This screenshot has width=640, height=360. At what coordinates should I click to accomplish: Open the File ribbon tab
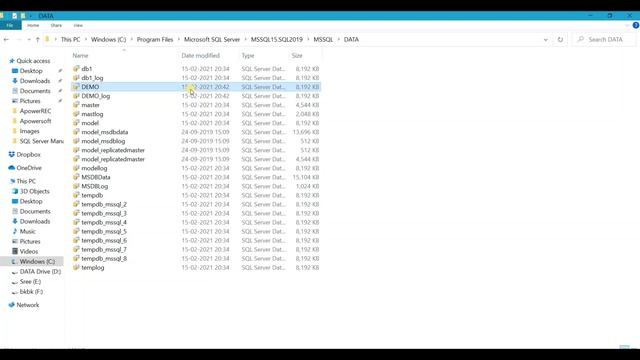tap(10, 25)
